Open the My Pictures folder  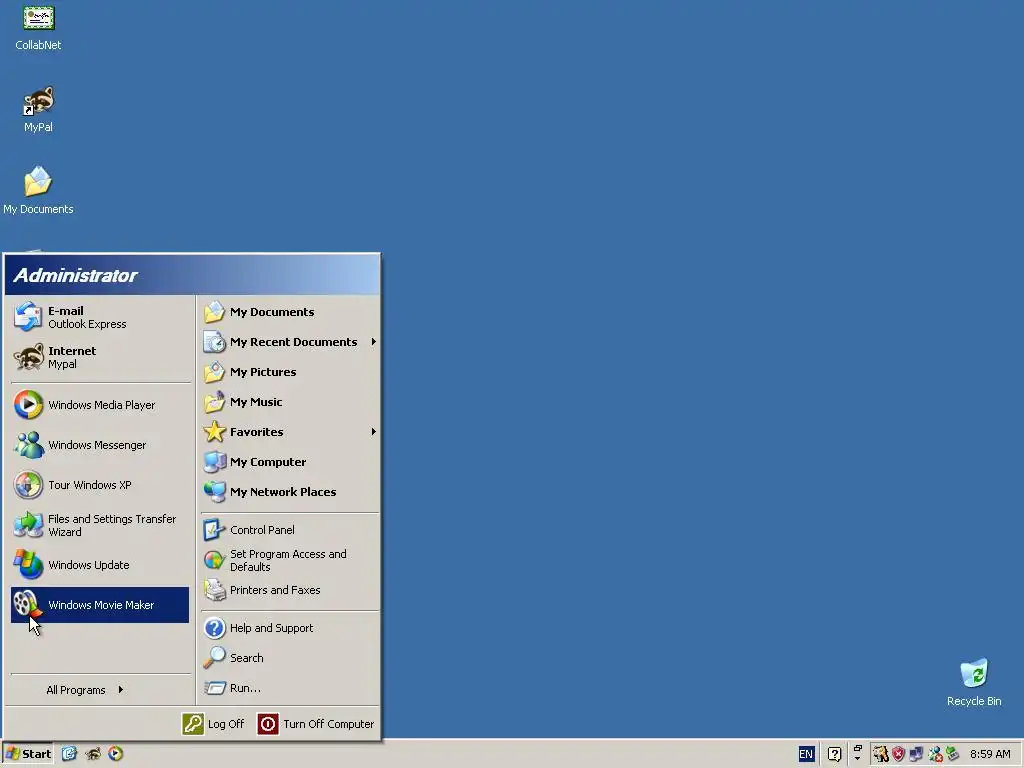pyautogui.click(x=290, y=372)
